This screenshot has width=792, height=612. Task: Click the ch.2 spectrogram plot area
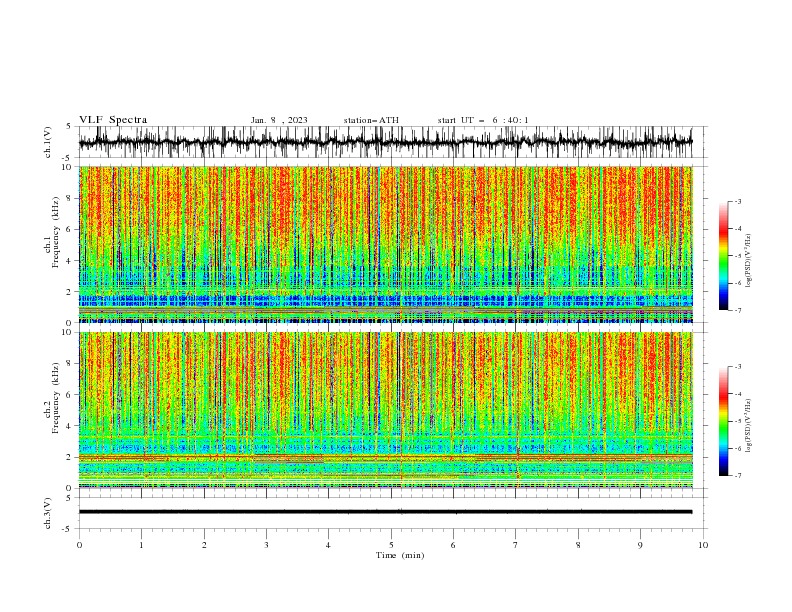385,410
